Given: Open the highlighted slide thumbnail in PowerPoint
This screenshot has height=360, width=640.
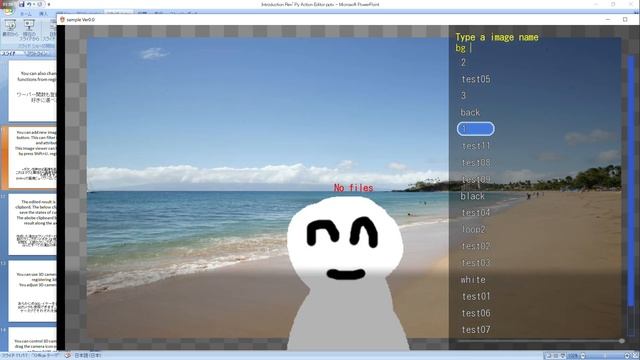Looking at the screenshot, I should coord(32,158).
